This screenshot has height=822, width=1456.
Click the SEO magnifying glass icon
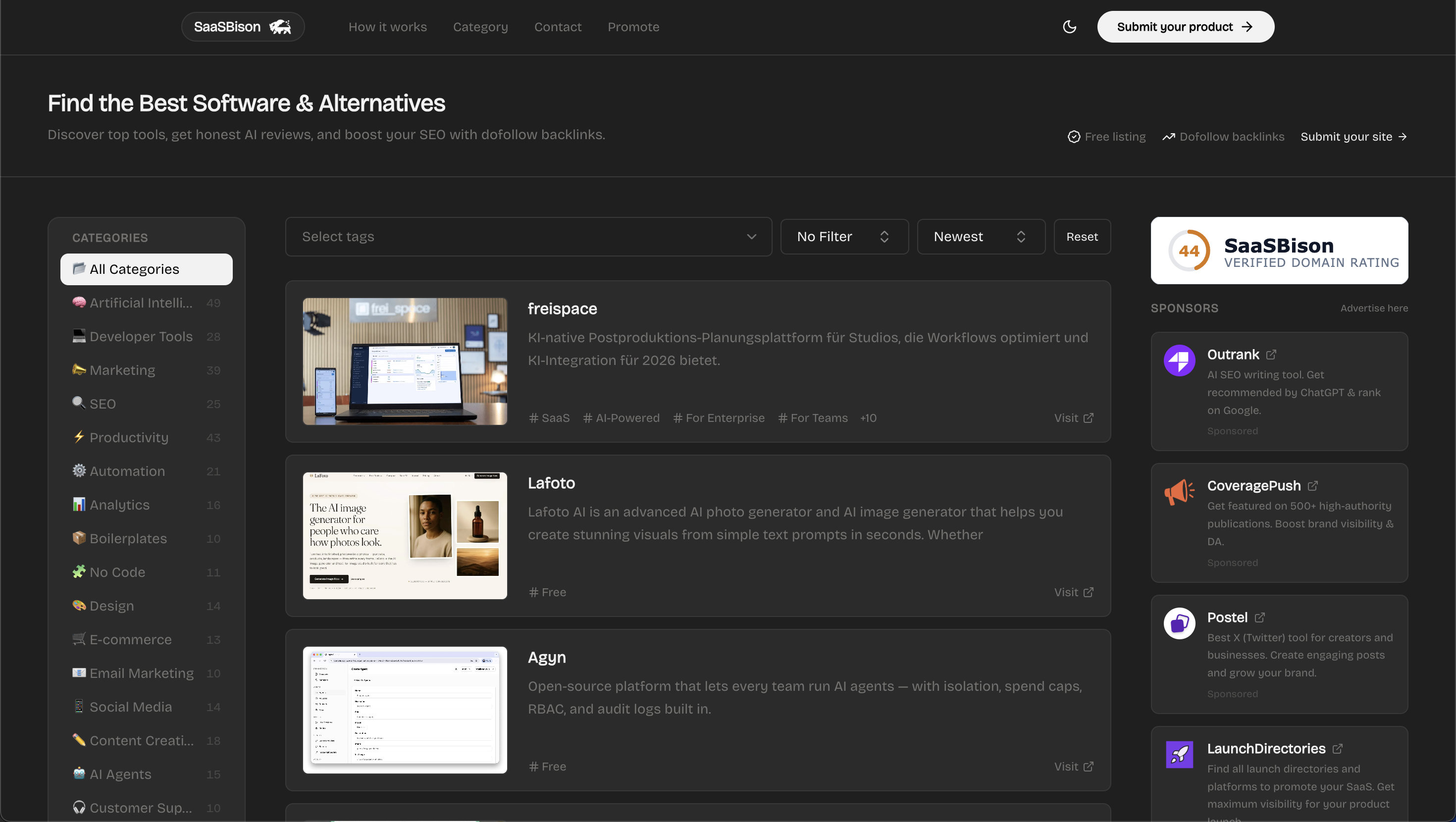click(x=79, y=403)
